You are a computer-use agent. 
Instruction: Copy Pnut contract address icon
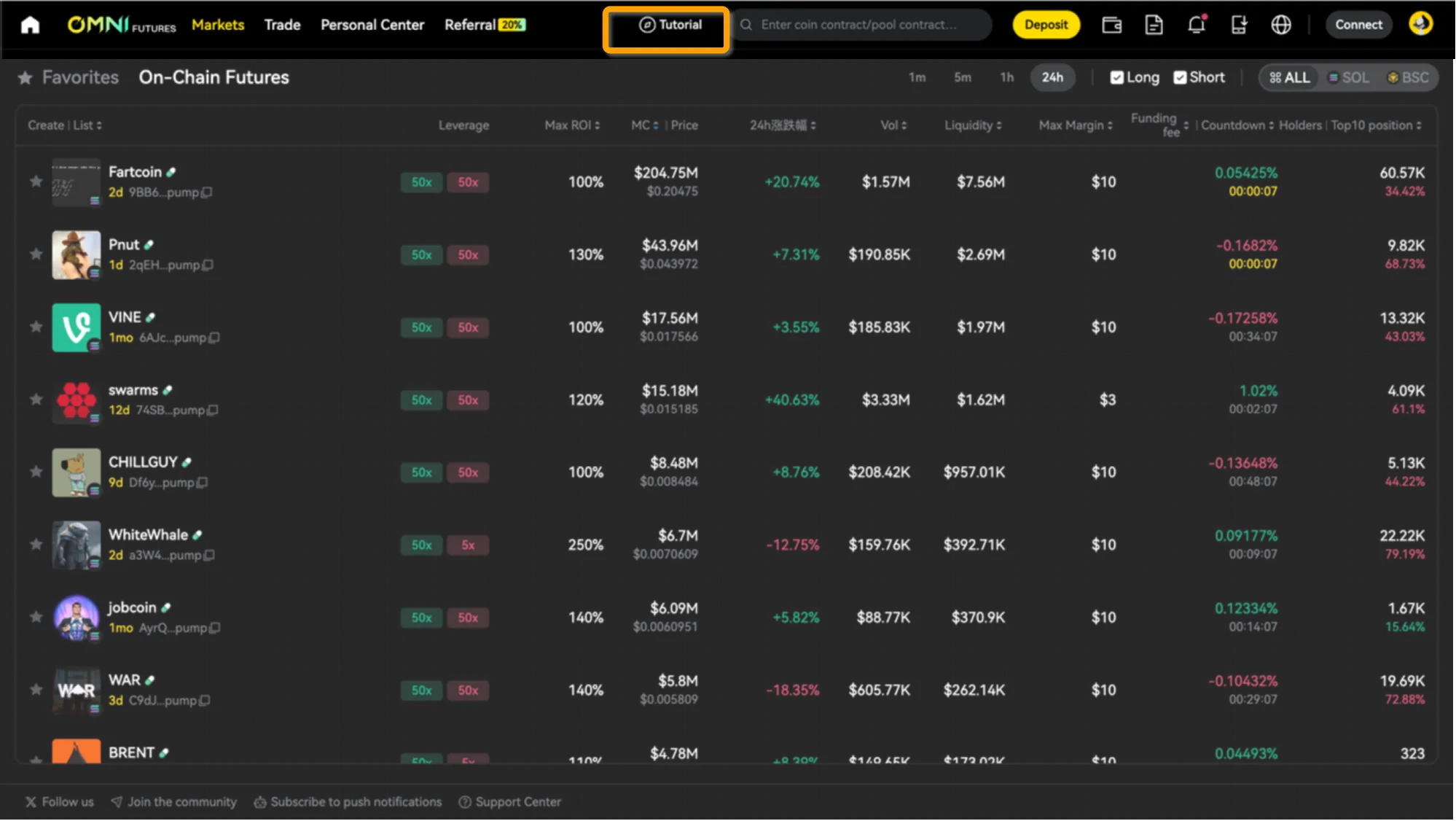208,265
